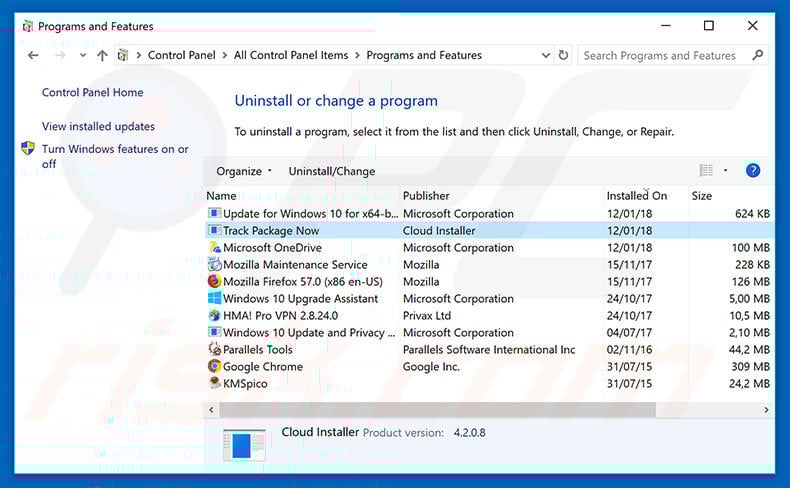Click the title bar Programs and Features icon
790x488 pixels.
[x=28, y=26]
